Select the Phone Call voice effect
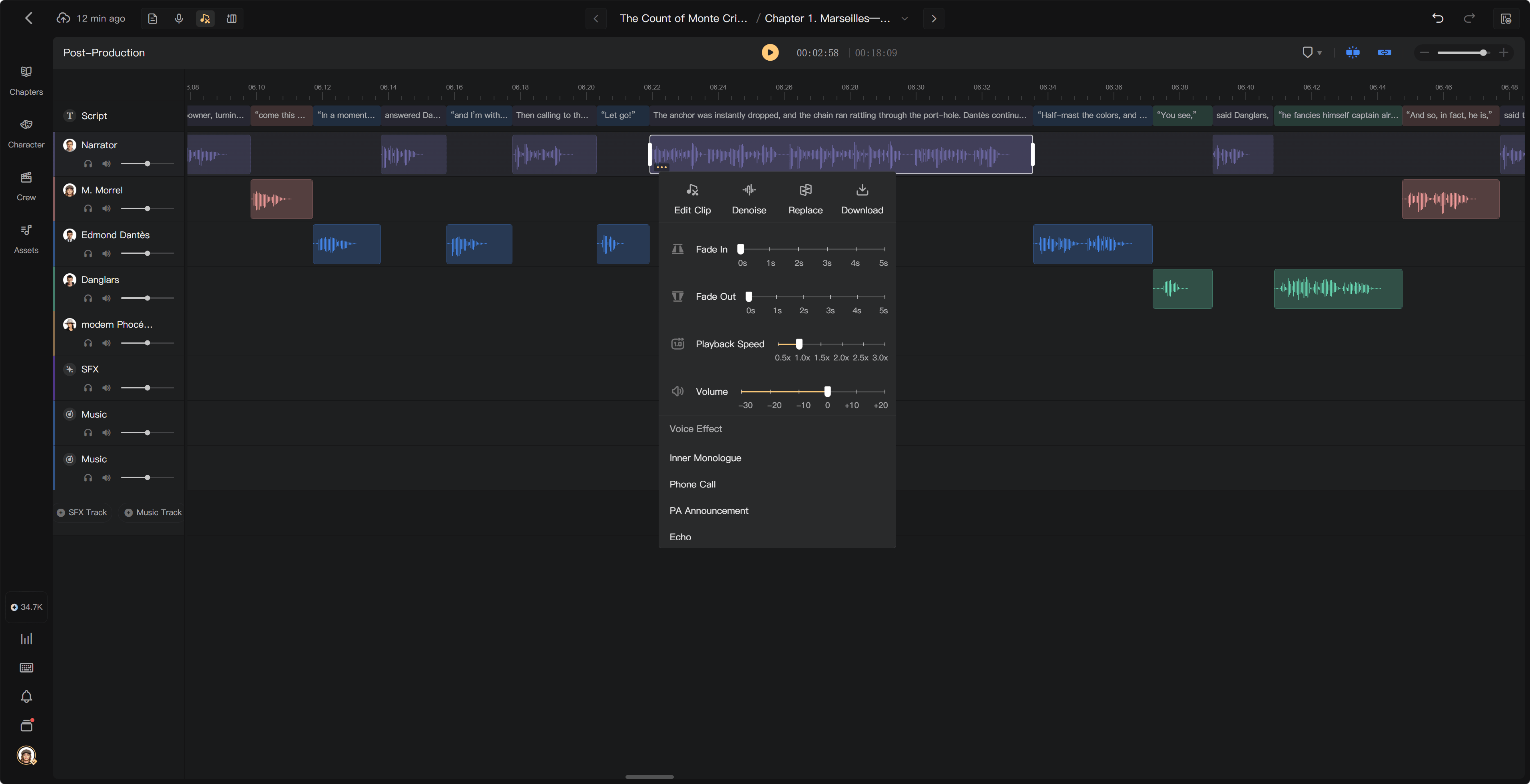Screen dimensions: 1530x784 click(x=692, y=484)
